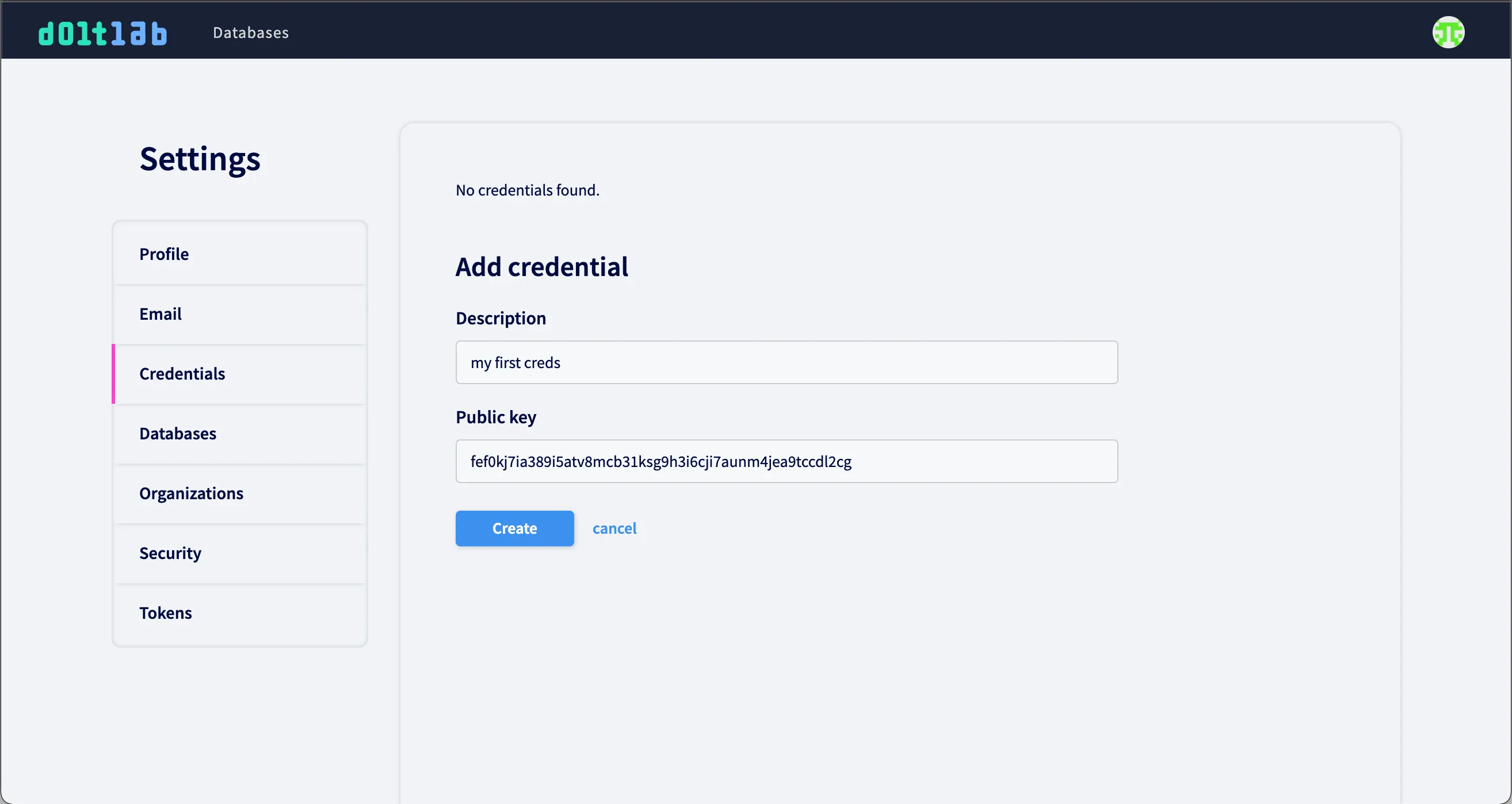View the Security settings section
This screenshot has width=1512, height=804.
coord(170,553)
